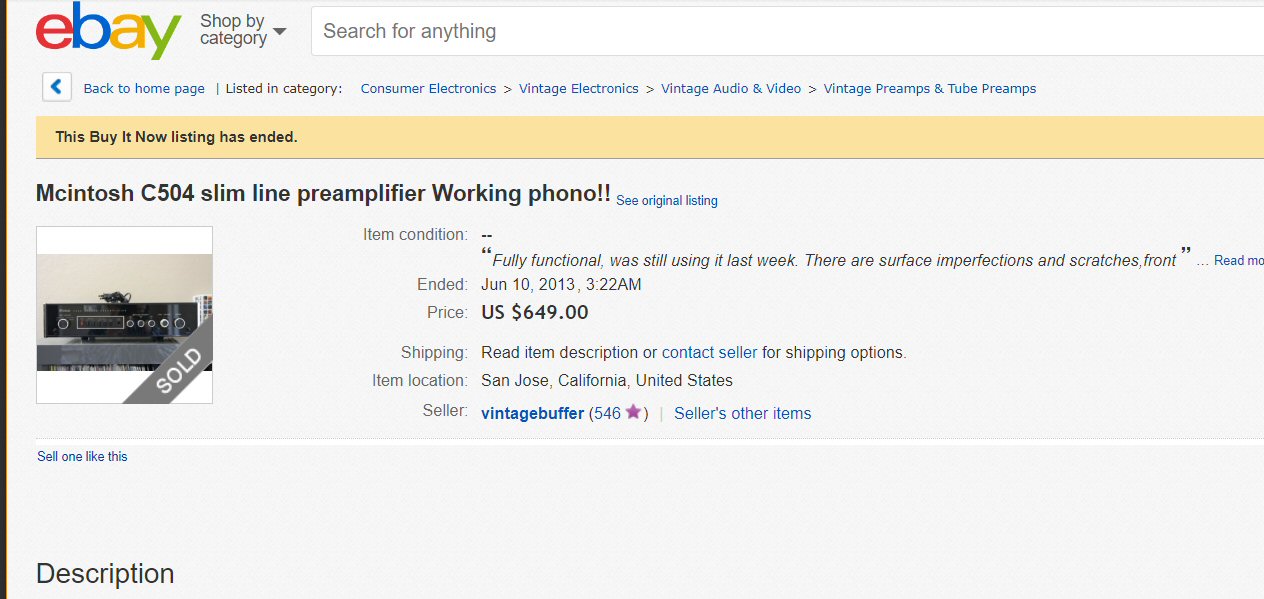Open vintagebuffer seller profile
1264x599 pixels.
(x=532, y=414)
